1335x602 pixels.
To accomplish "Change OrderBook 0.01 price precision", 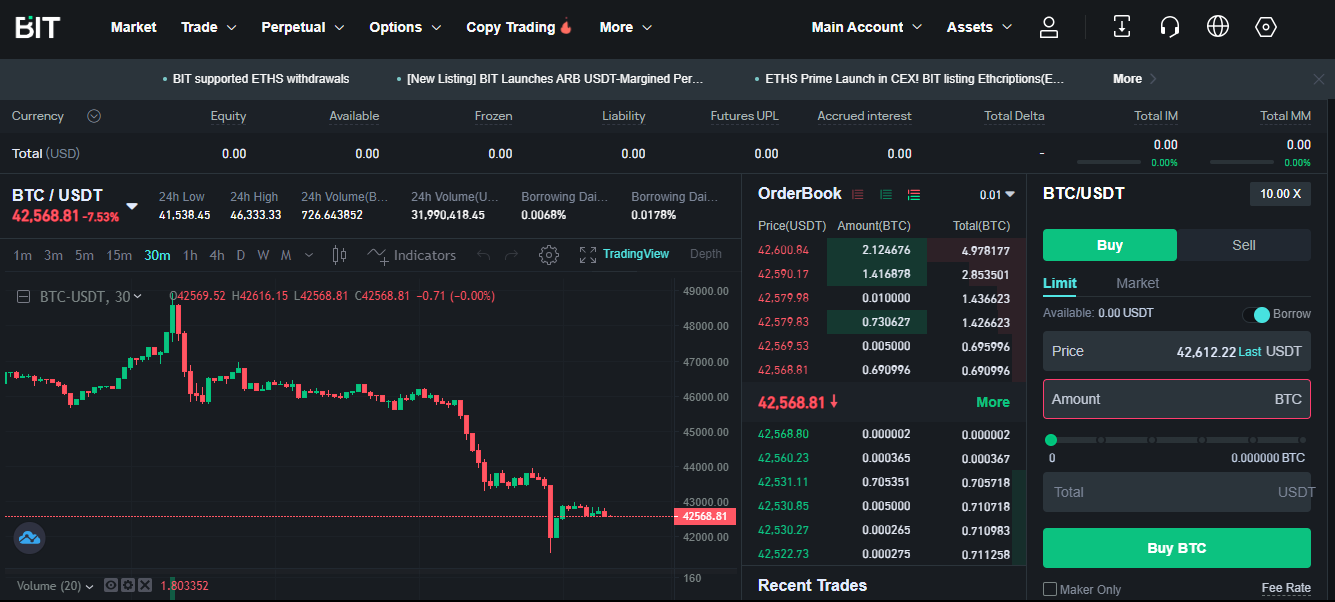I will 997,194.
